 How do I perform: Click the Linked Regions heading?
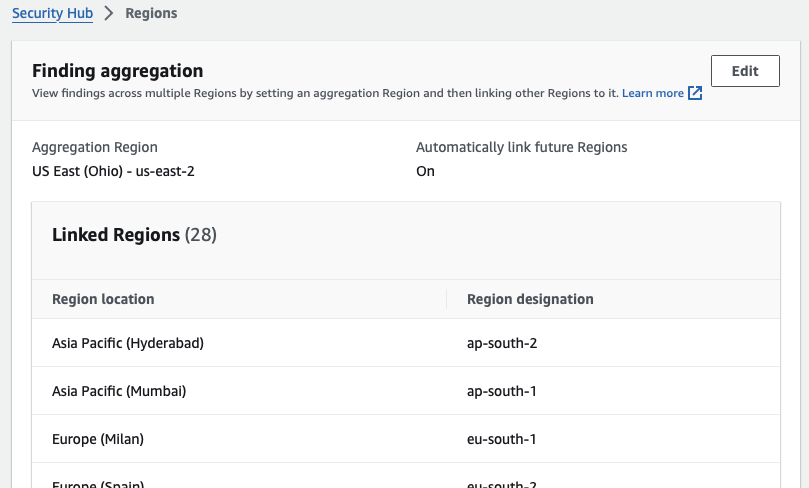click(116, 235)
